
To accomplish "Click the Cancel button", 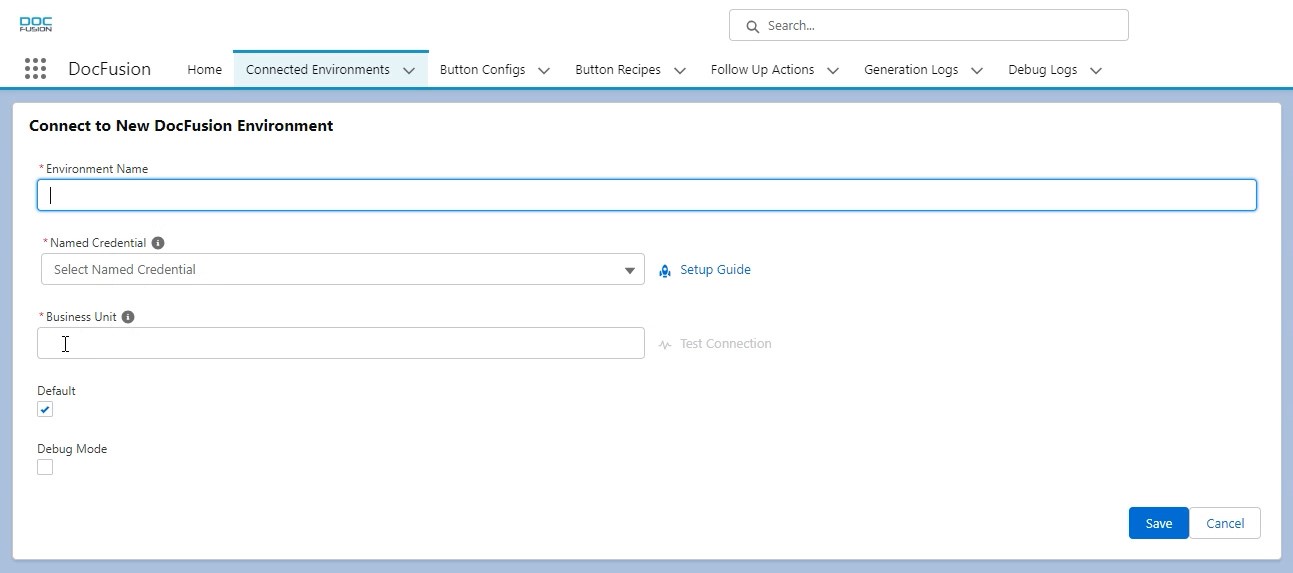I will (1225, 523).
